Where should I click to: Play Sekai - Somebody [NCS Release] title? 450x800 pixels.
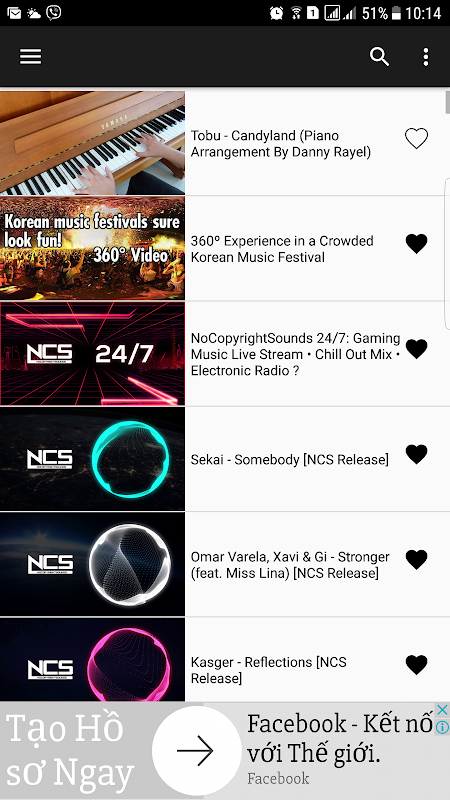[x=289, y=459]
